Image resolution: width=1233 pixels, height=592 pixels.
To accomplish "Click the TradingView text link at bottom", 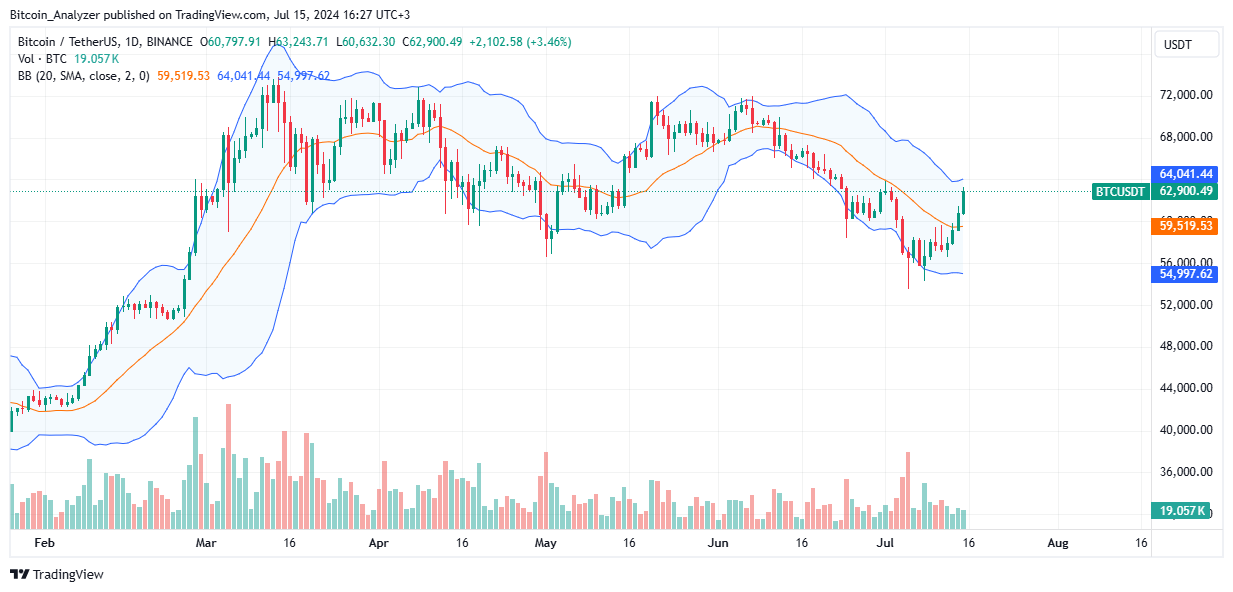I will pos(68,574).
